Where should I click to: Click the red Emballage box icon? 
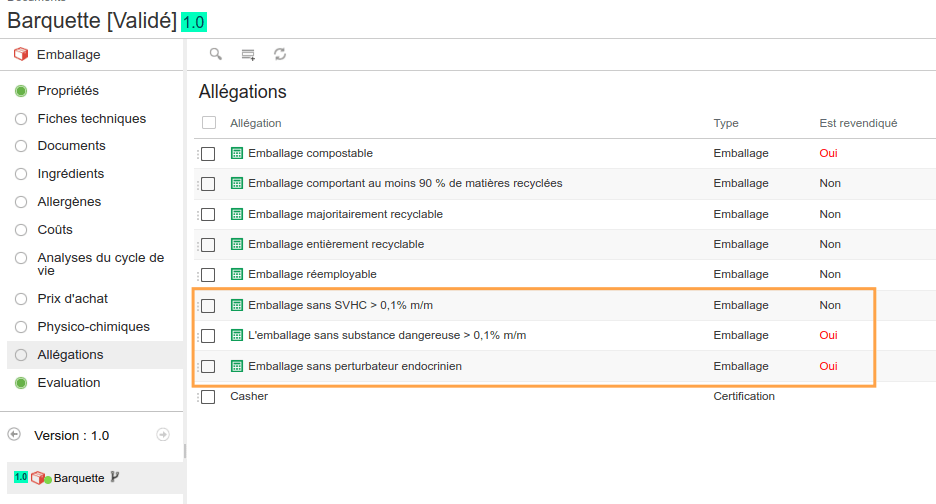click(x=20, y=55)
